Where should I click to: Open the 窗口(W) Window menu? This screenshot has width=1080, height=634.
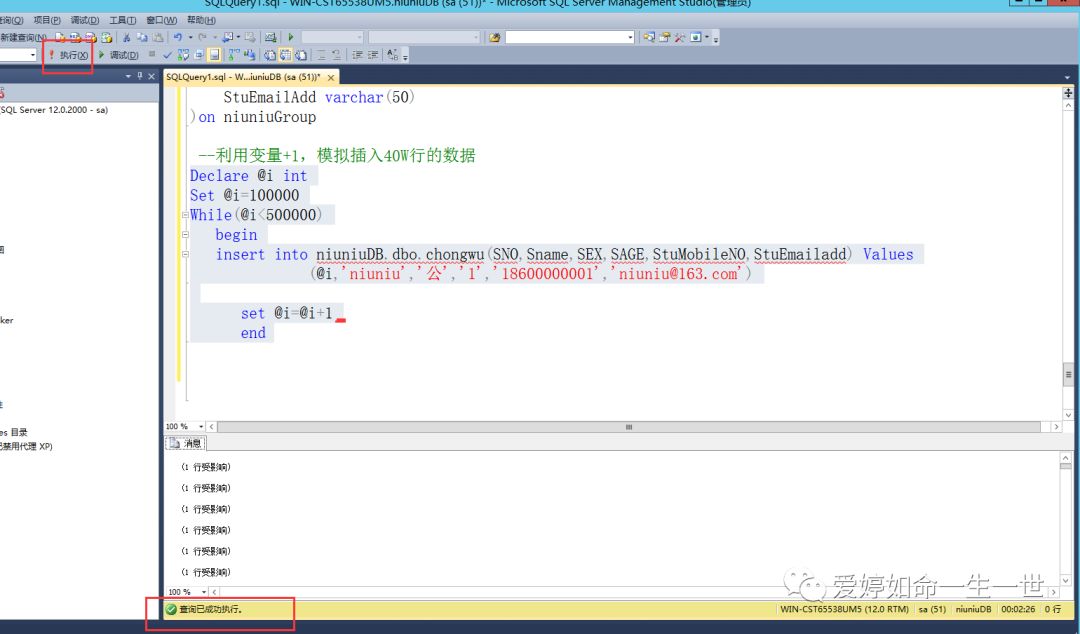[x=162, y=21]
